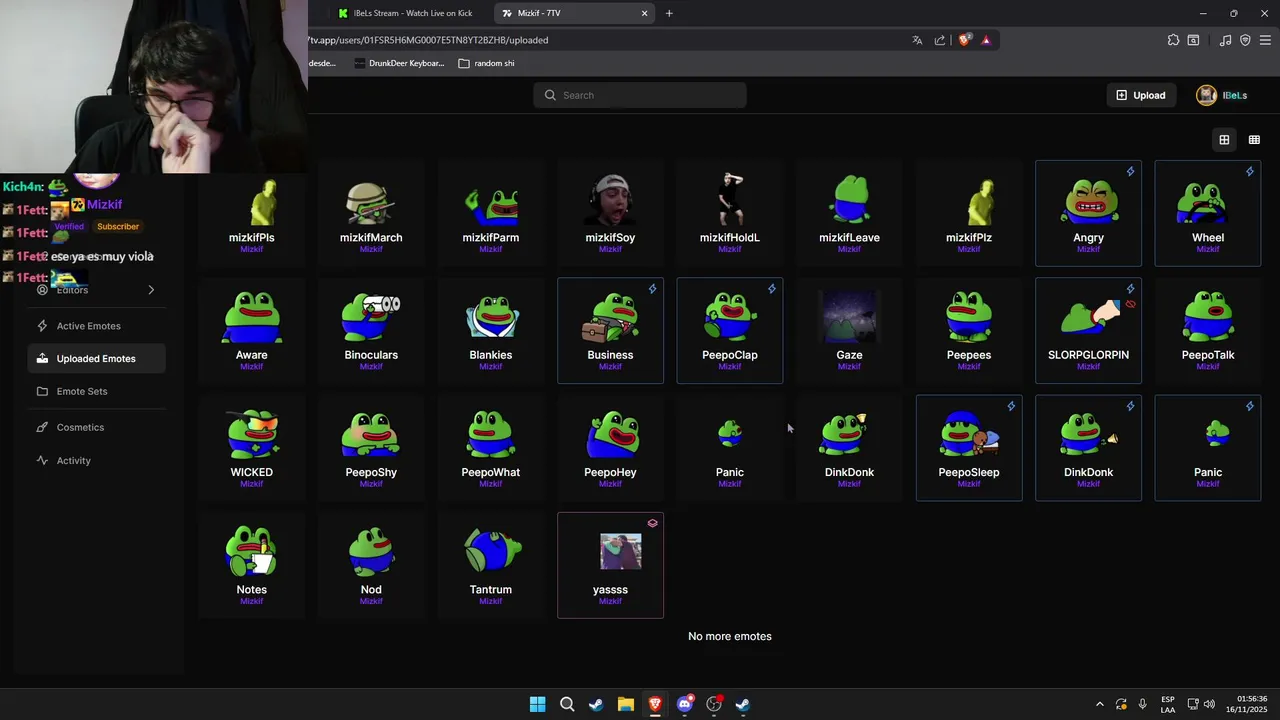This screenshot has width=1280, height=720.
Task: Open Cosmetics in sidebar
Action: 97,427
